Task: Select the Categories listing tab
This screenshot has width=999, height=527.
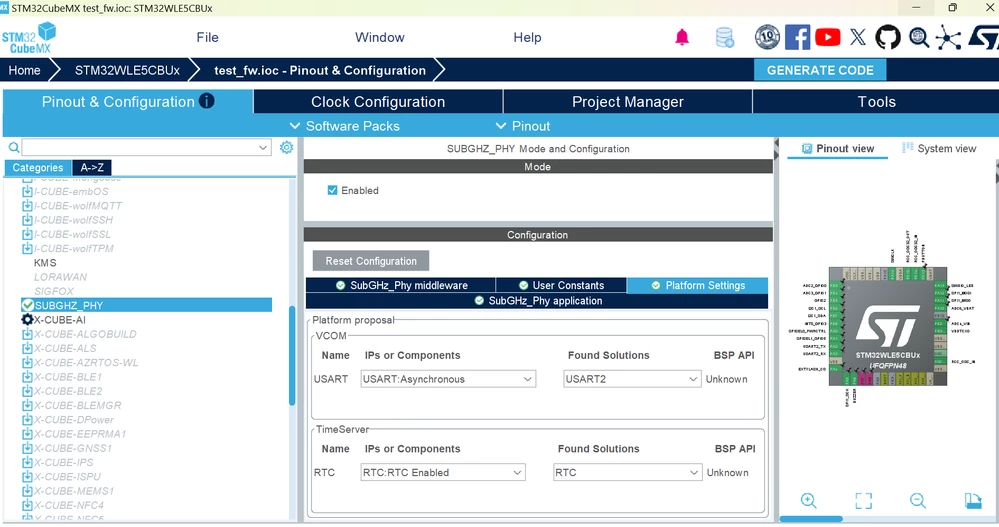Action: tap(38, 168)
